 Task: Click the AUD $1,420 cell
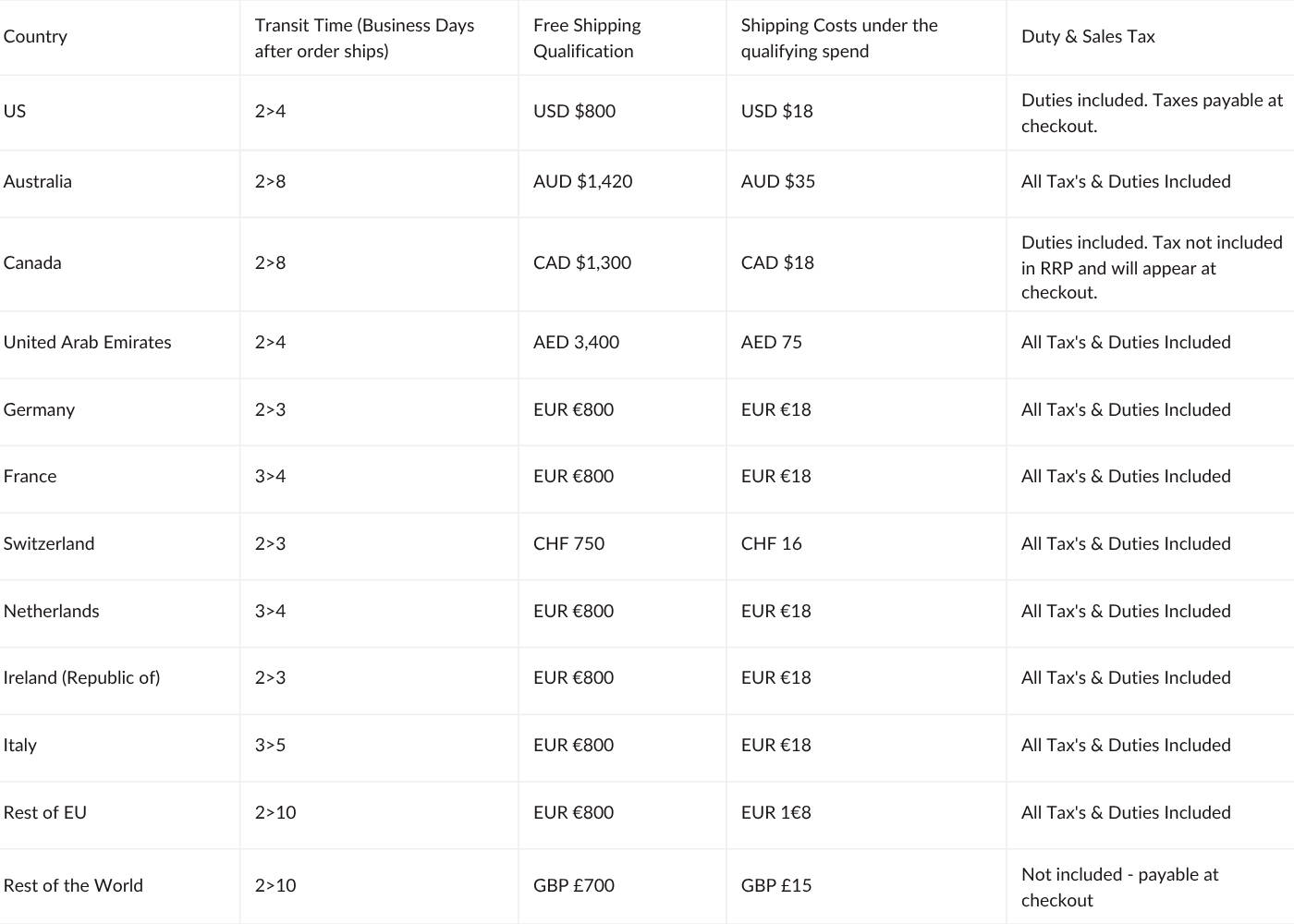[x=582, y=182]
